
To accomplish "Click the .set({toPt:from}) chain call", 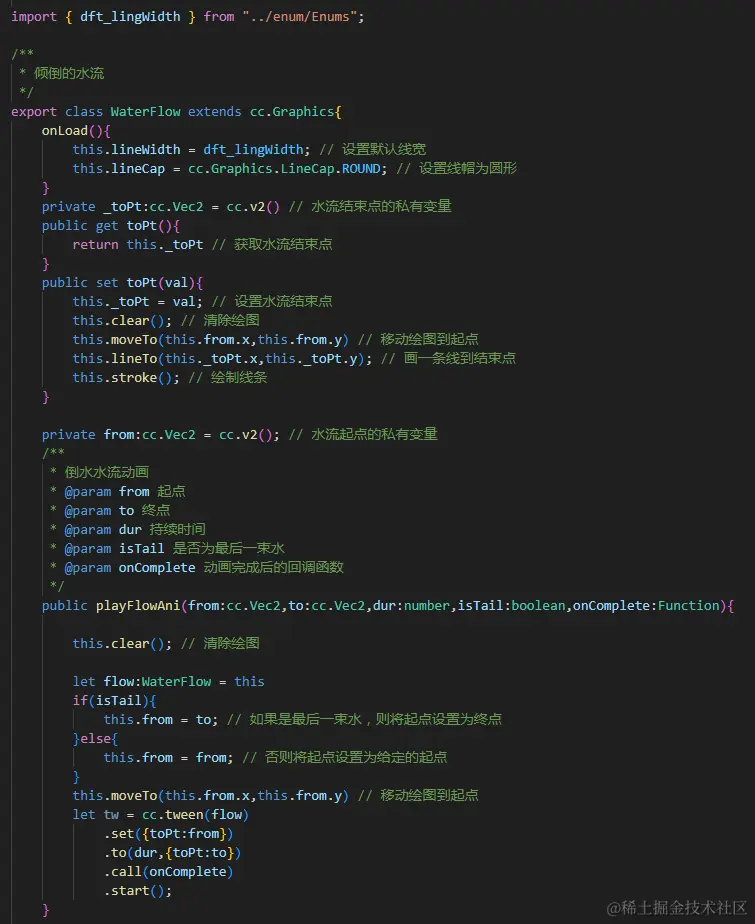I will pos(168,833).
